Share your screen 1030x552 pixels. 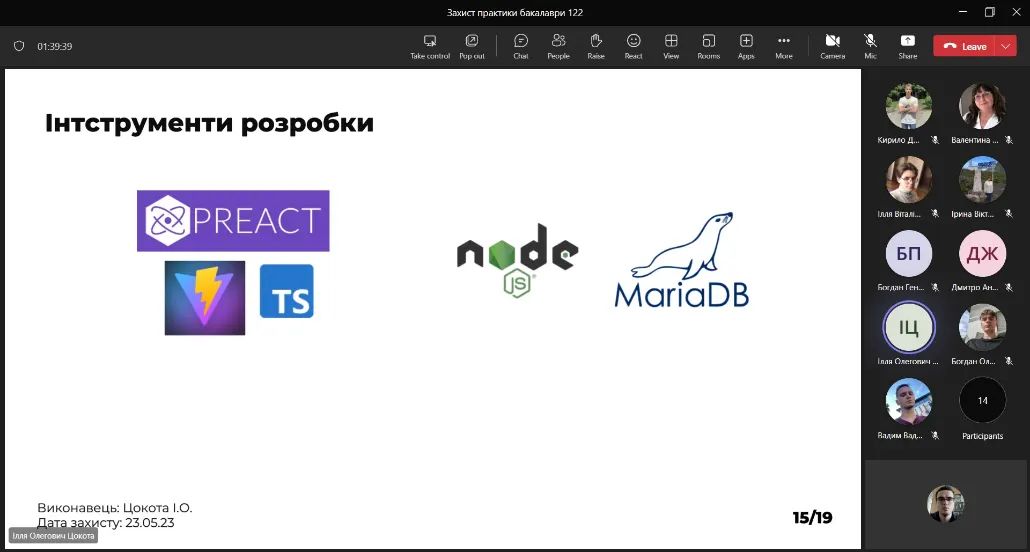pyautogui.click(x=908, y=47)
